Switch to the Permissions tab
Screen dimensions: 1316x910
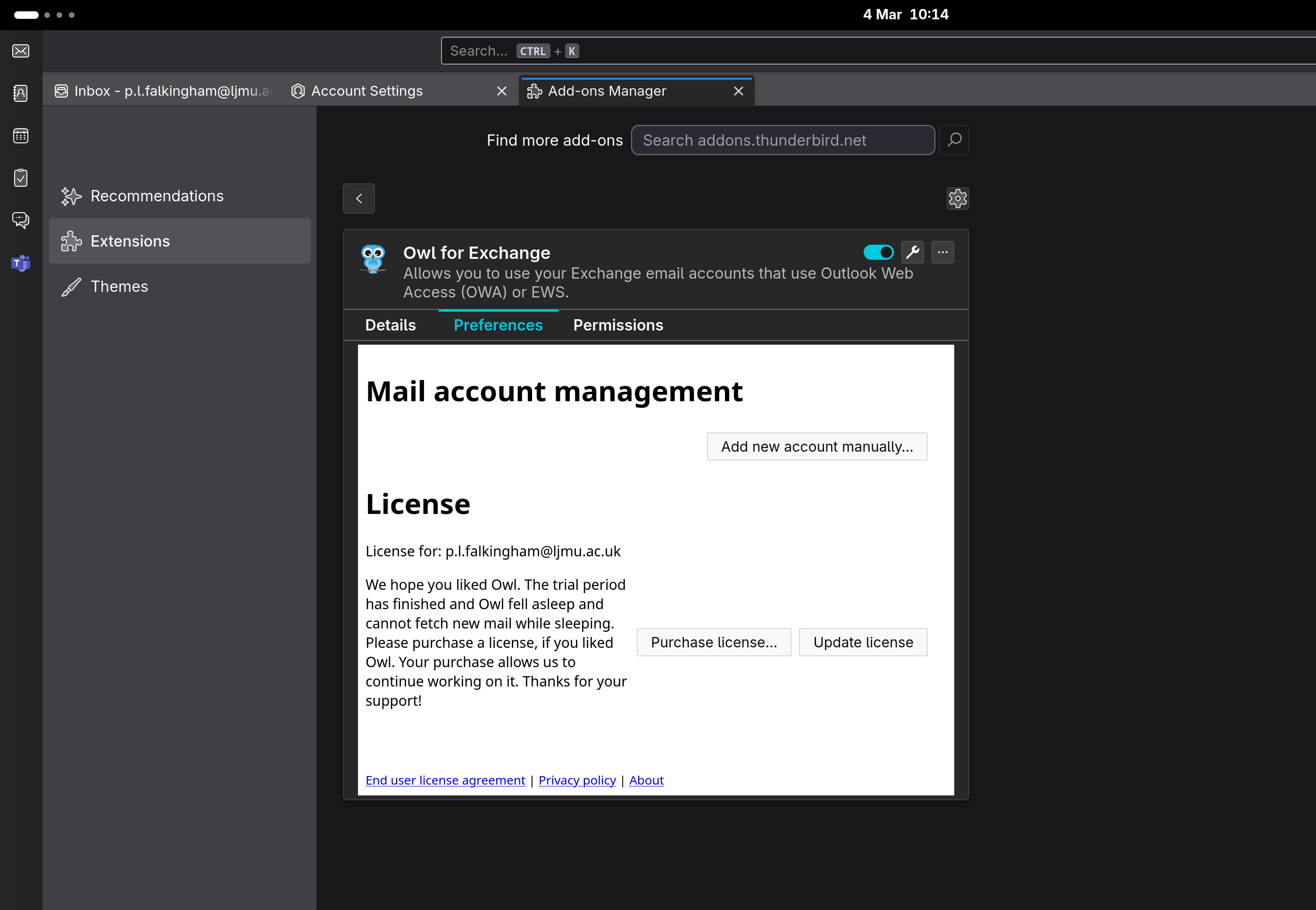pos(618,325)
